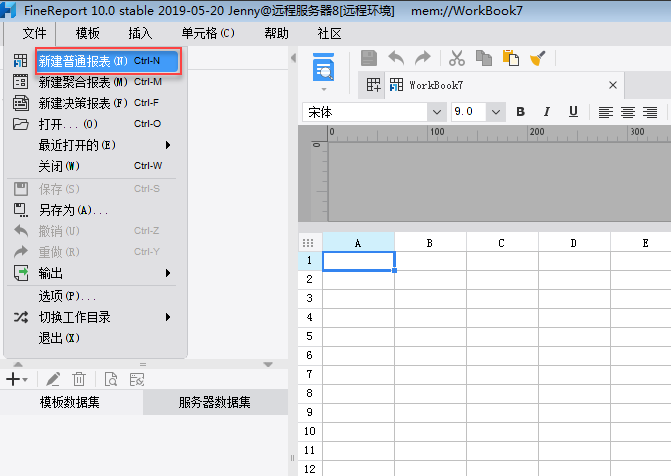Image resolution: width=671 pixels, height=476 pixels.
Task: Open the 社区 menu
Action: click(329, 33)
